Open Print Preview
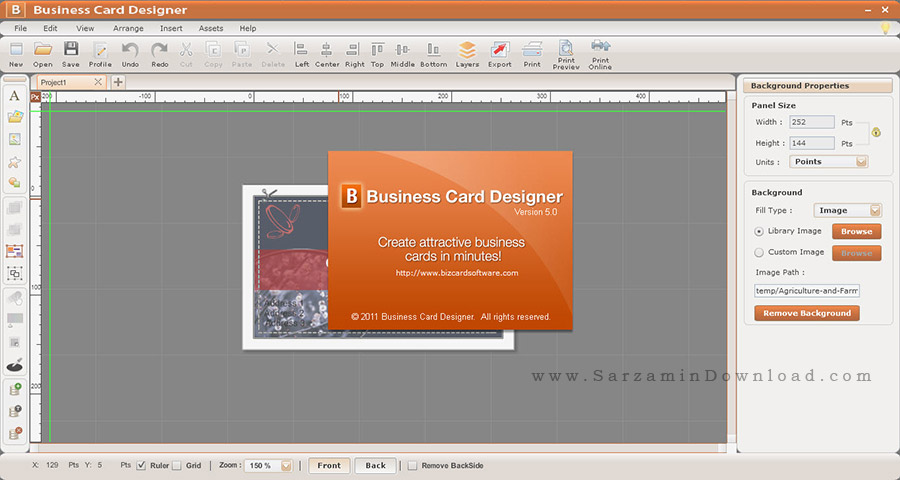 (x=566, y=55)
